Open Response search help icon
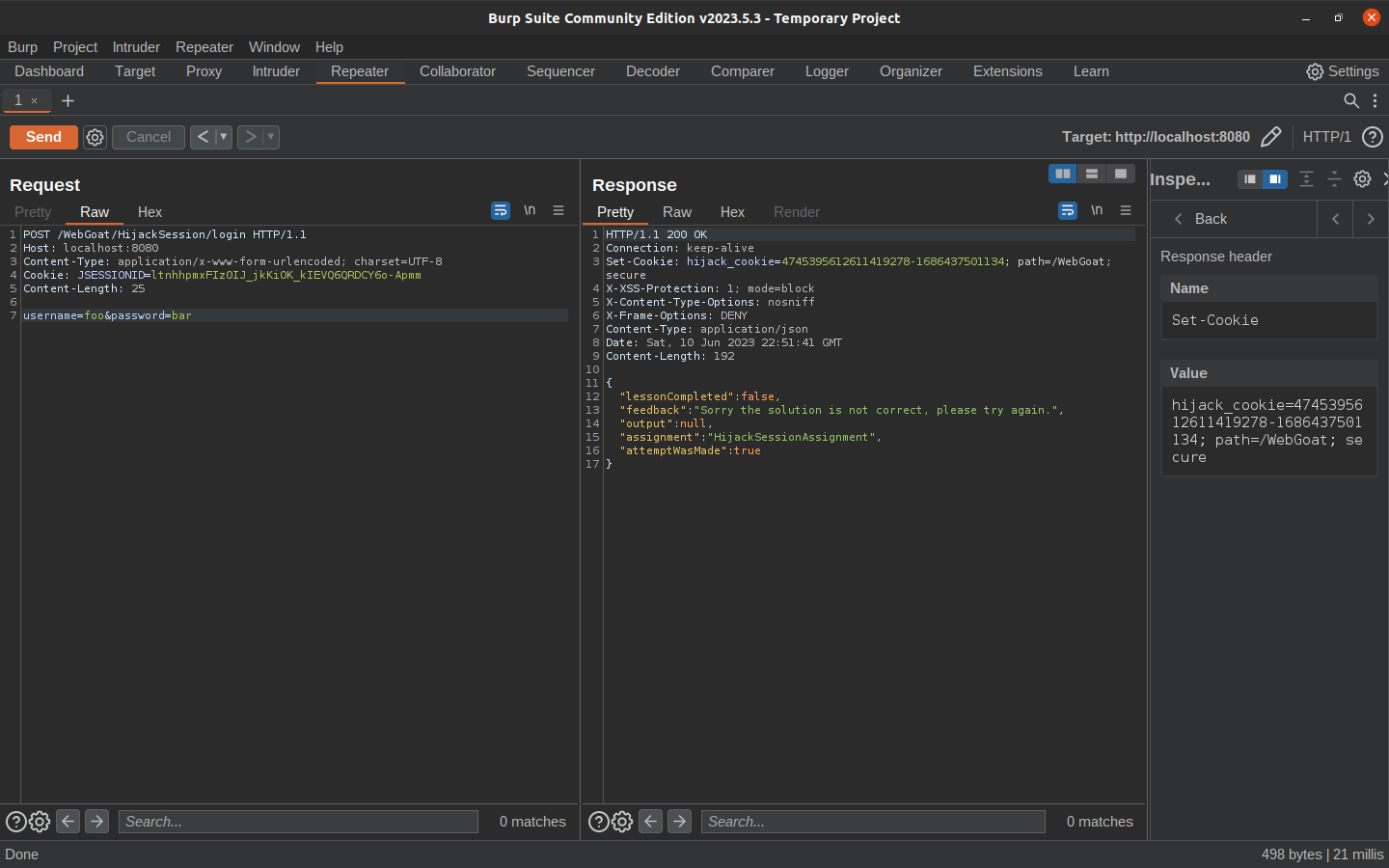The image size is (1389, 868). pos(599,822)
